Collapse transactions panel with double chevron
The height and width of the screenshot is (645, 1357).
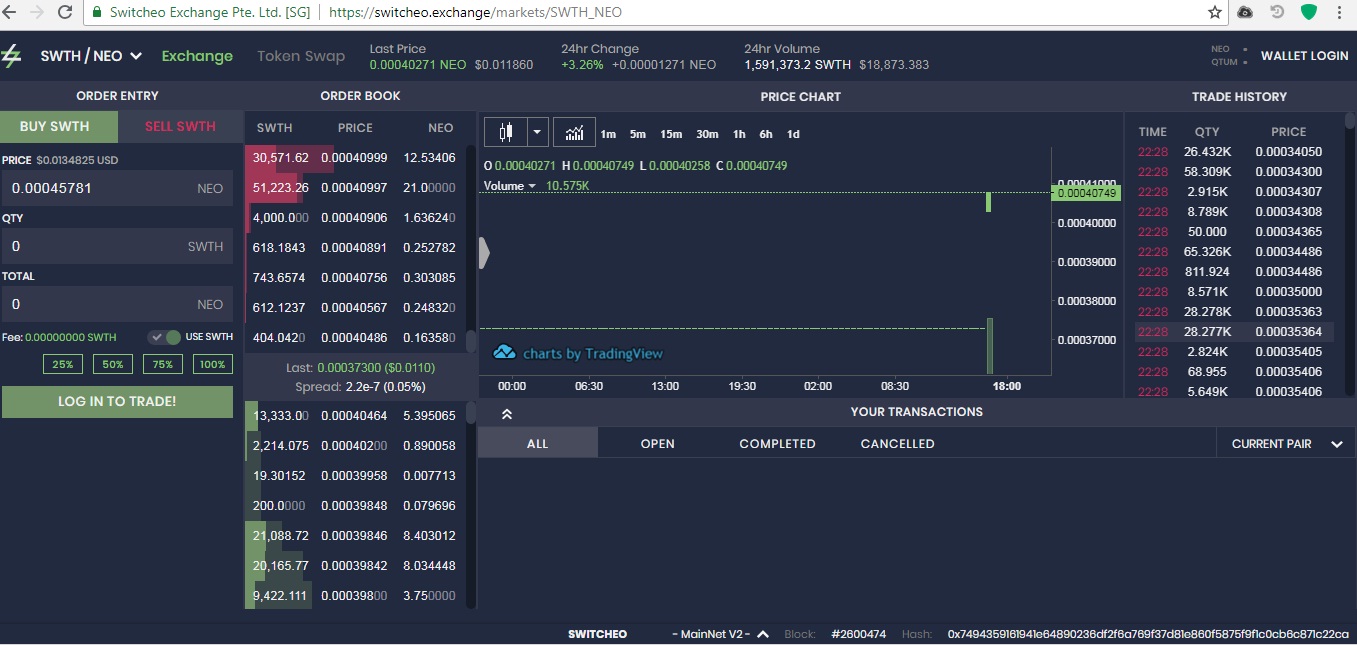pos(506,413)
